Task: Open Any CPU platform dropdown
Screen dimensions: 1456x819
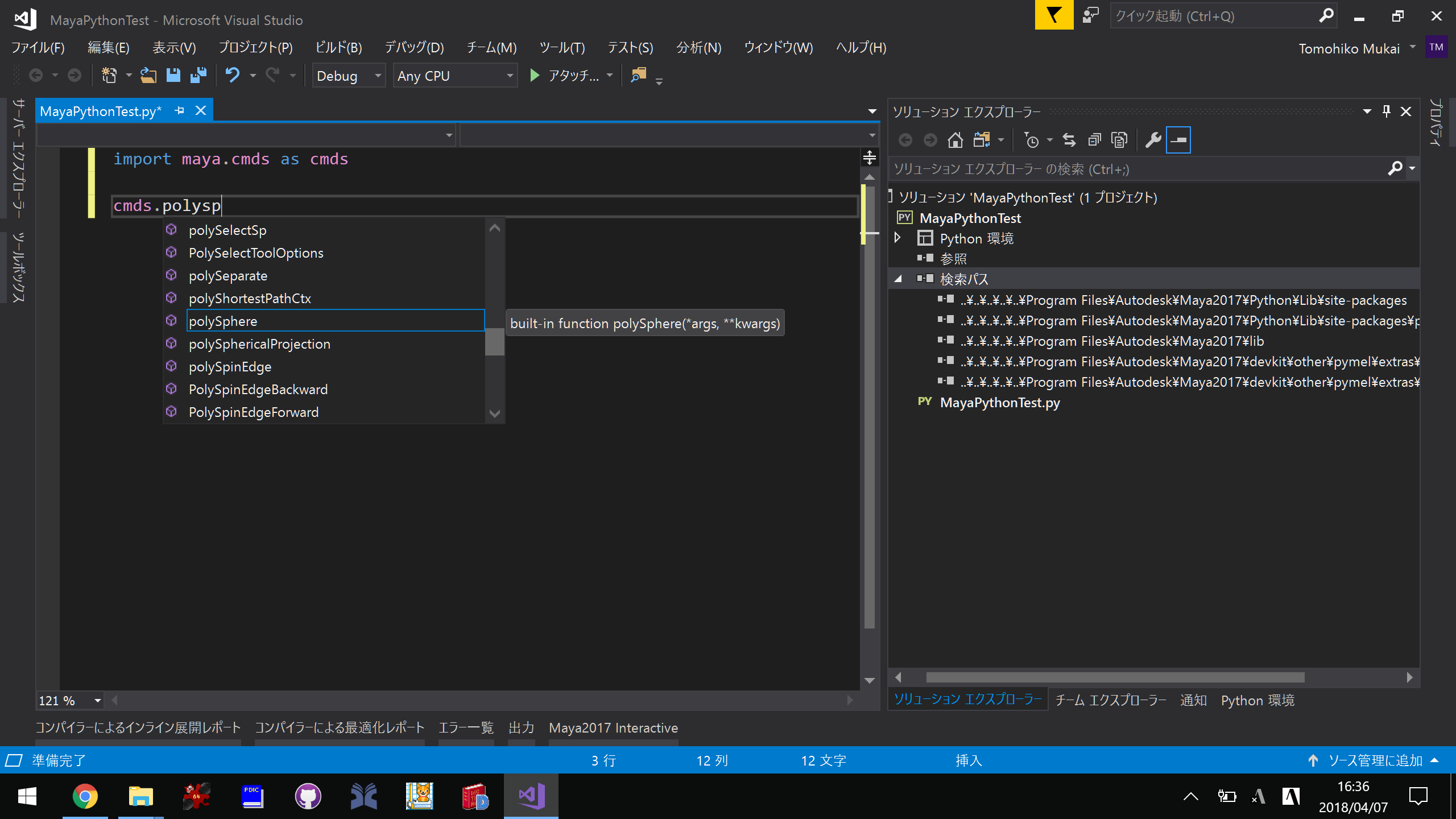Action: (455, 76)
